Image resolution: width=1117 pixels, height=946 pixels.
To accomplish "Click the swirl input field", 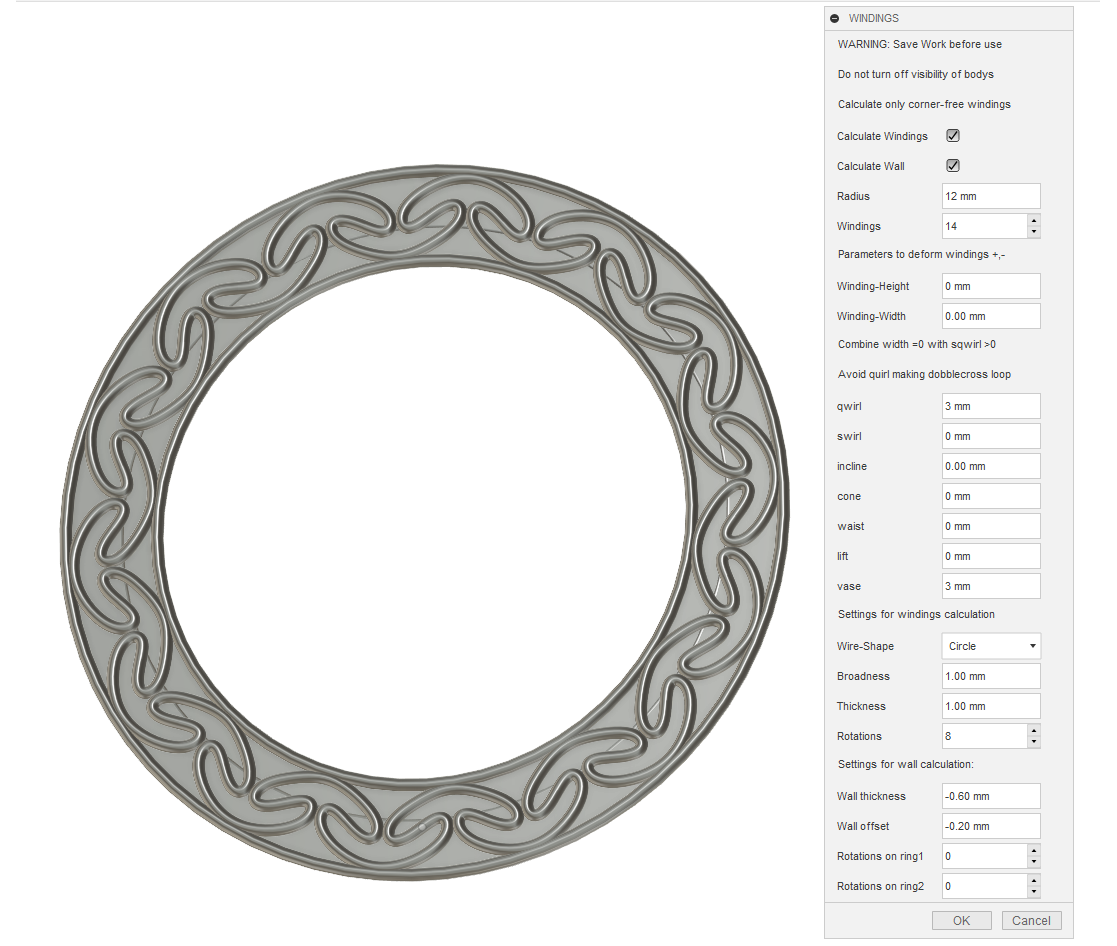I will coord(990,436).
